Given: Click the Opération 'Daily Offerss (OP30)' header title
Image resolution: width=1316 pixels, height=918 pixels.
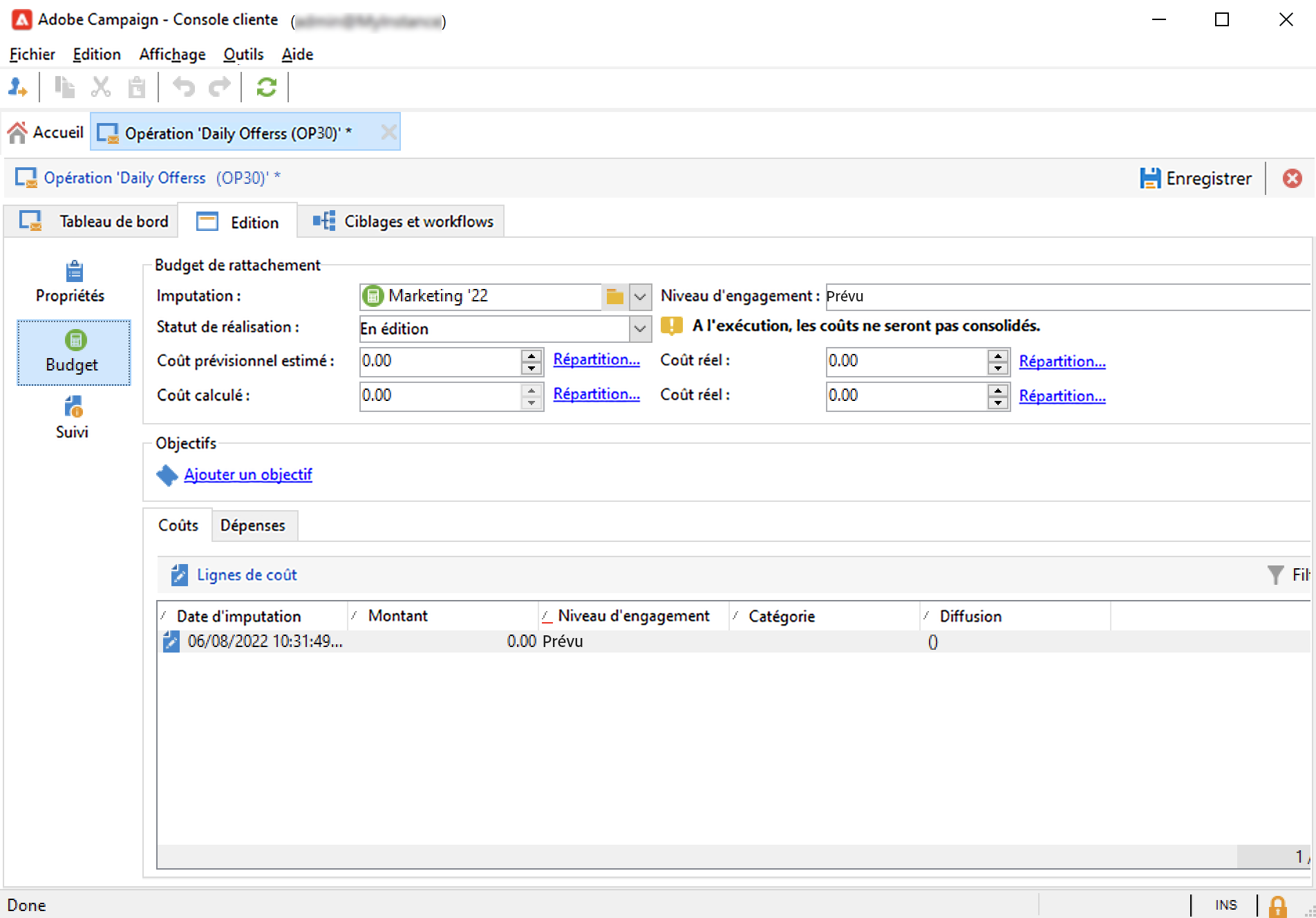Looking at the screenshot, I should 162,178.
